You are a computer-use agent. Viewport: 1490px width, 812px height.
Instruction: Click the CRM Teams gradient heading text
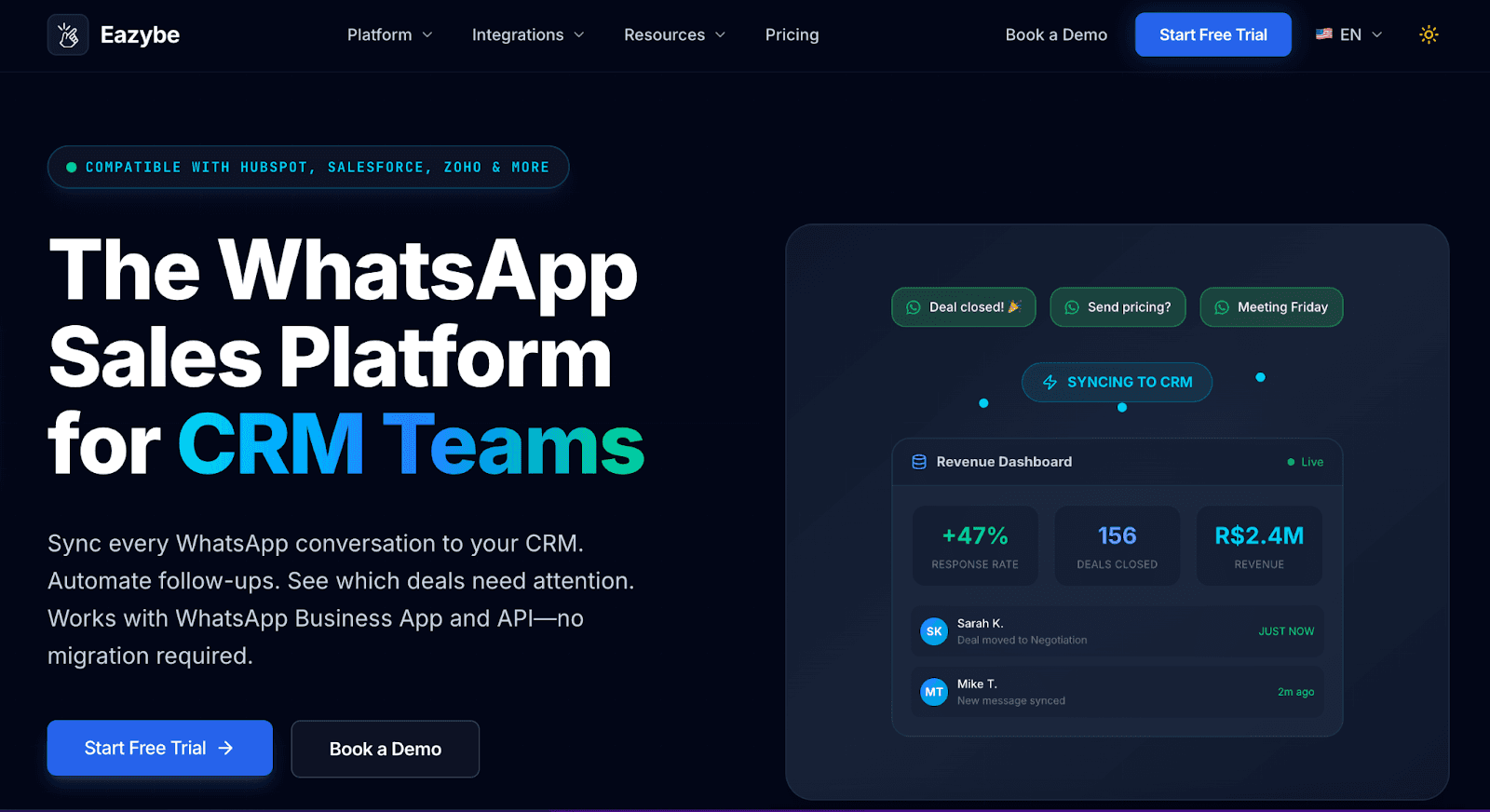(x=411, y=445)
